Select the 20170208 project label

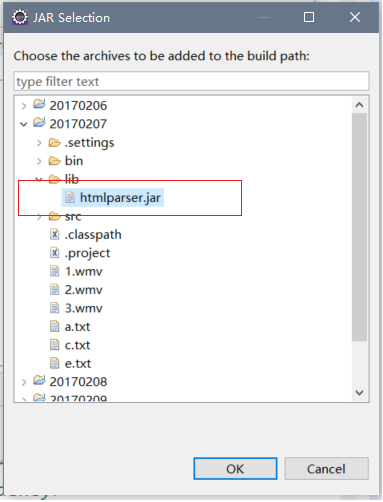[x=78, y=382]
